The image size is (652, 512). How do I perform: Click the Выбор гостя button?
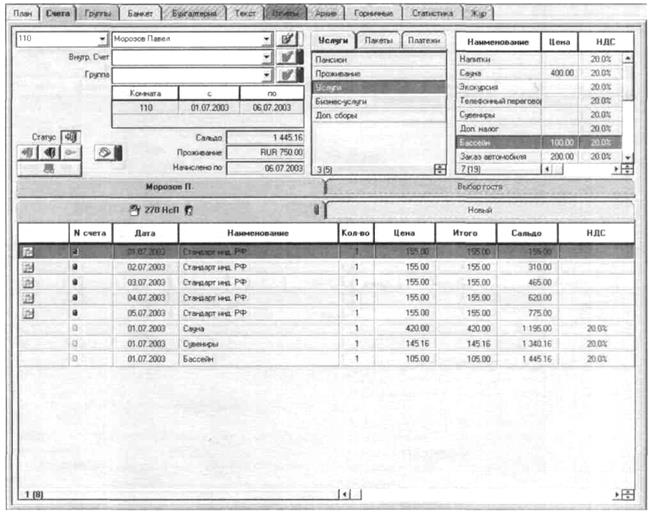[478, 187]
